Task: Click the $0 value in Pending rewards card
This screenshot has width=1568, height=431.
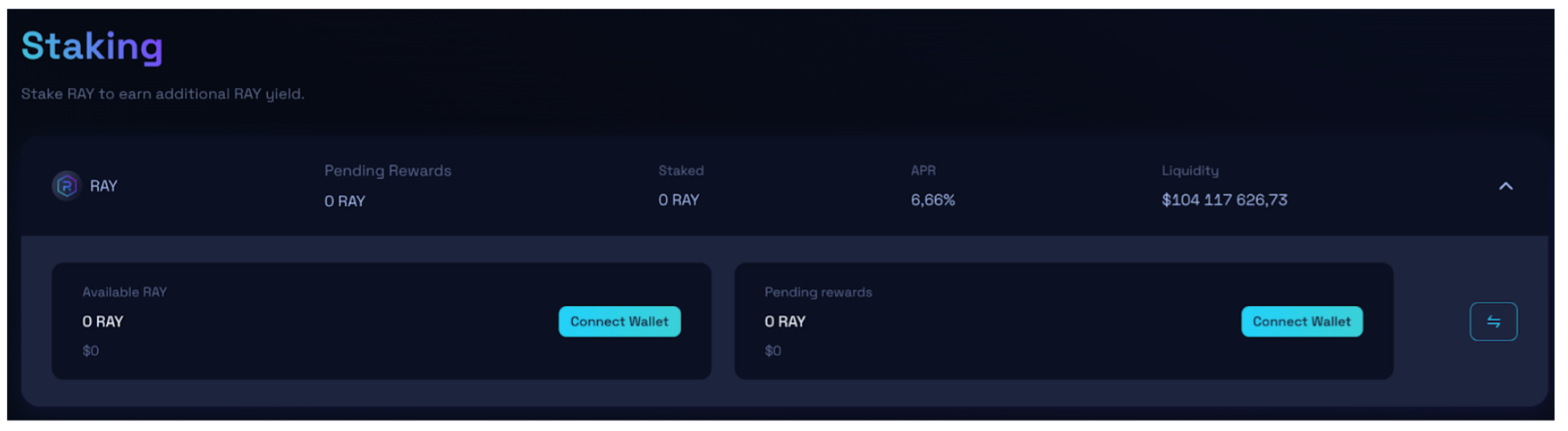Action: (773, 351)
